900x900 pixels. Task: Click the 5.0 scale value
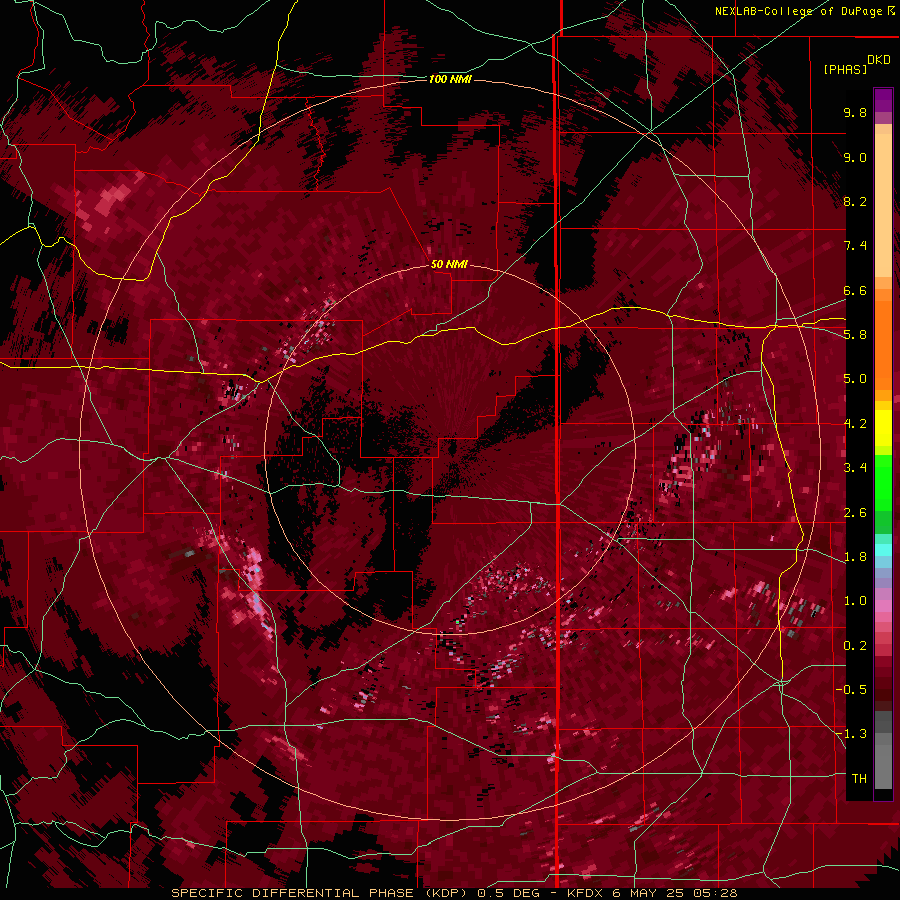pos(855,379)
